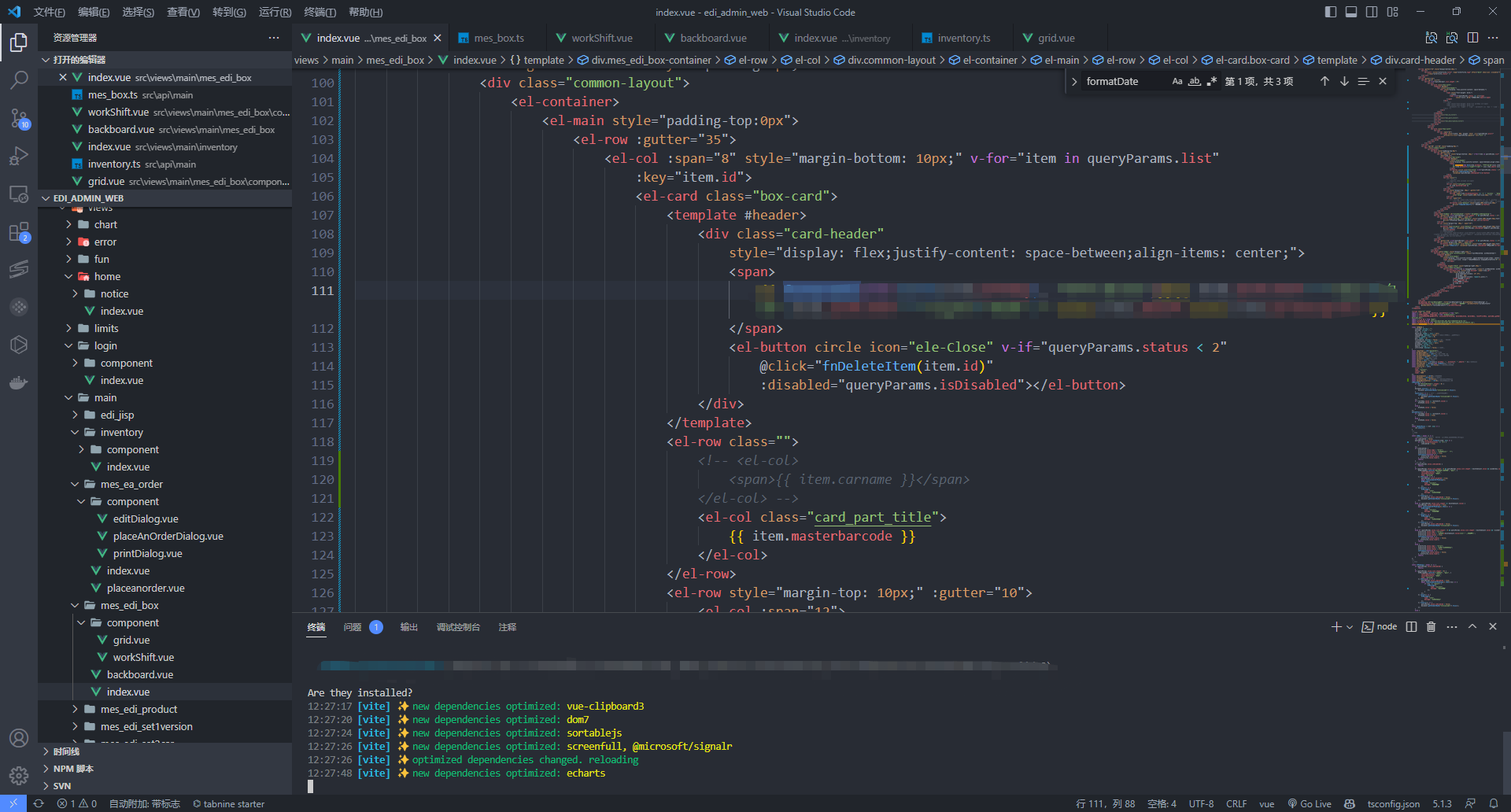Collapse the mes_ea_order folder
Viewport: 1511px width, 812px height.
[x=131, y=484]
